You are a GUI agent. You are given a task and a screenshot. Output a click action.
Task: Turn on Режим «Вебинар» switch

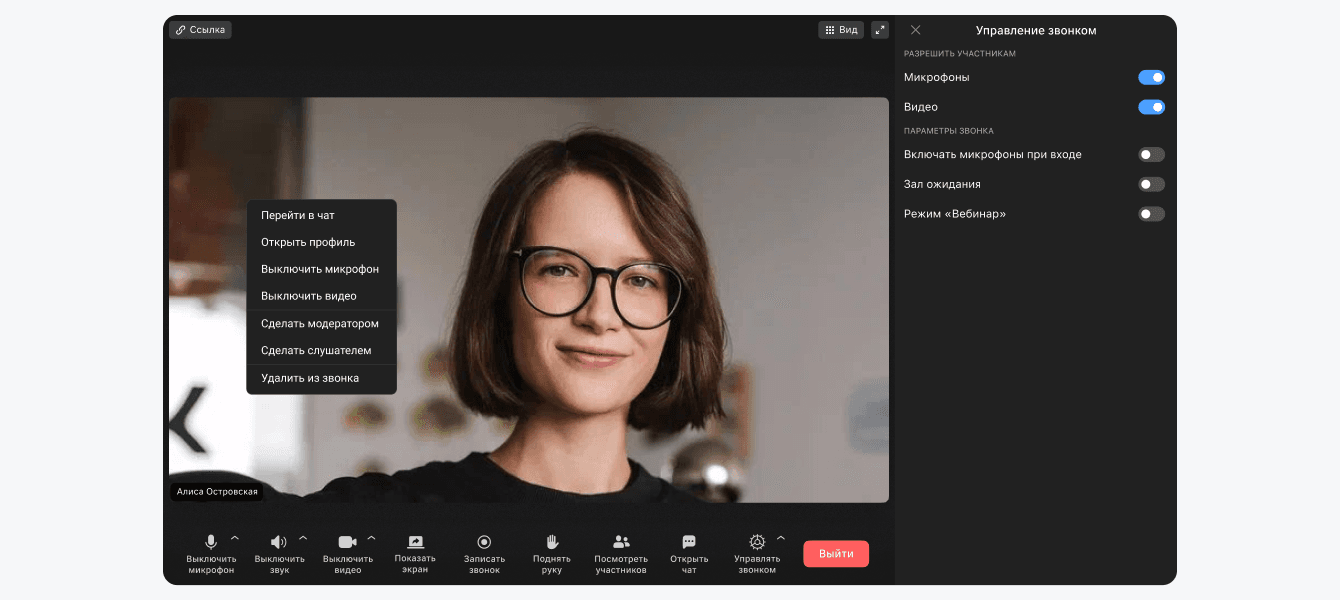[x=1151, y=214]
